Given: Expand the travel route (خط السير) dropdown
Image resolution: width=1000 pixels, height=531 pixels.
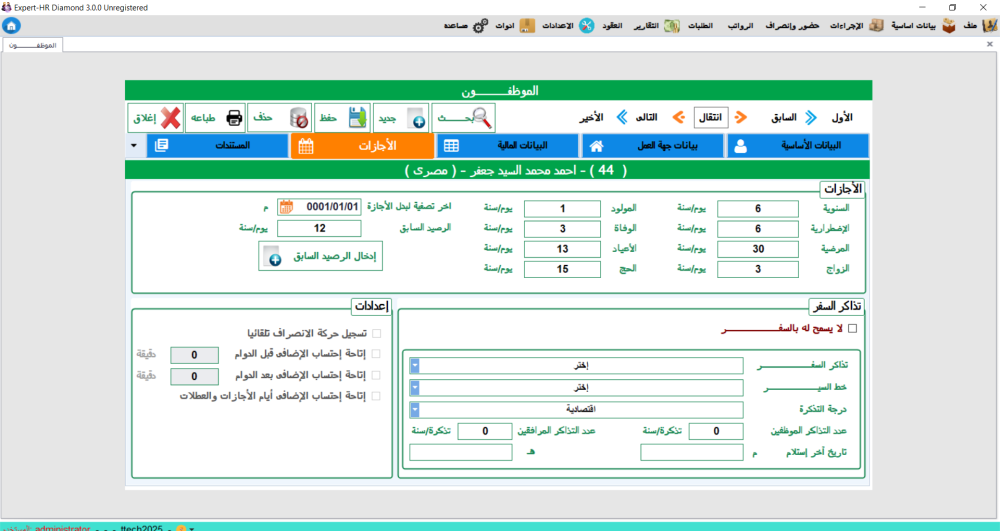Looking at the screenshot, I should point(415,388).
